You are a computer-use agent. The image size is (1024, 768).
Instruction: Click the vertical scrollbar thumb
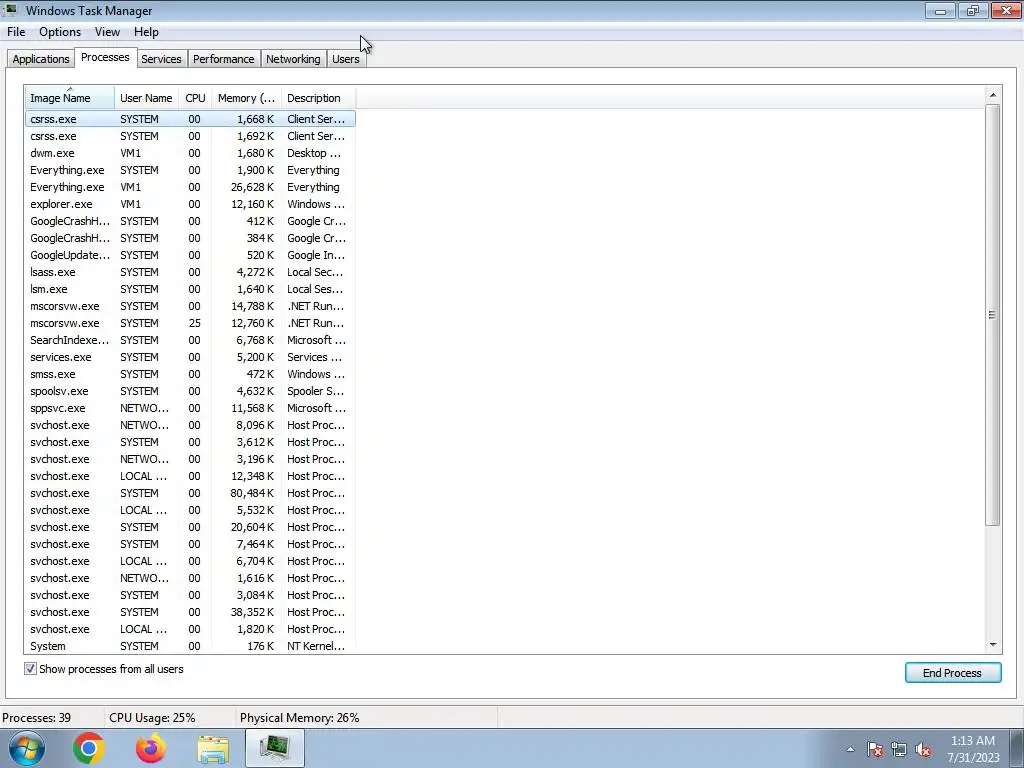(x=993, y=315)
